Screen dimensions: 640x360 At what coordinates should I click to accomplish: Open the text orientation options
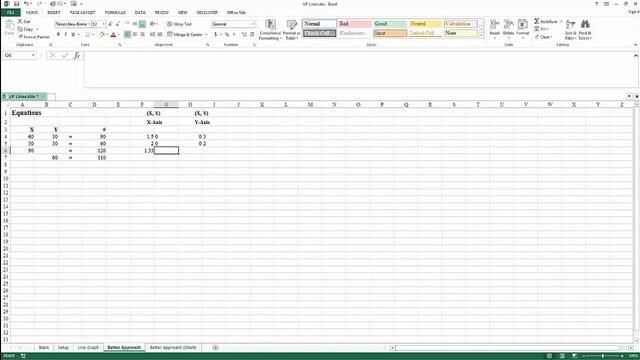tap(154, 24)
